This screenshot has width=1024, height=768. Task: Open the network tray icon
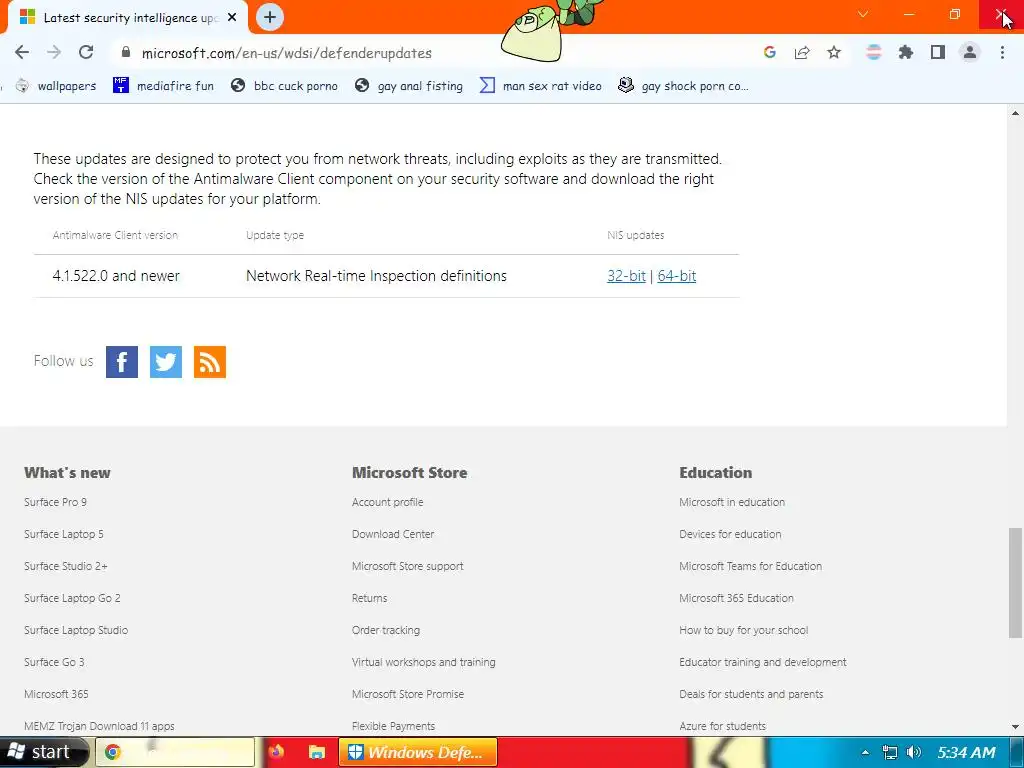(x=889, y=752)
